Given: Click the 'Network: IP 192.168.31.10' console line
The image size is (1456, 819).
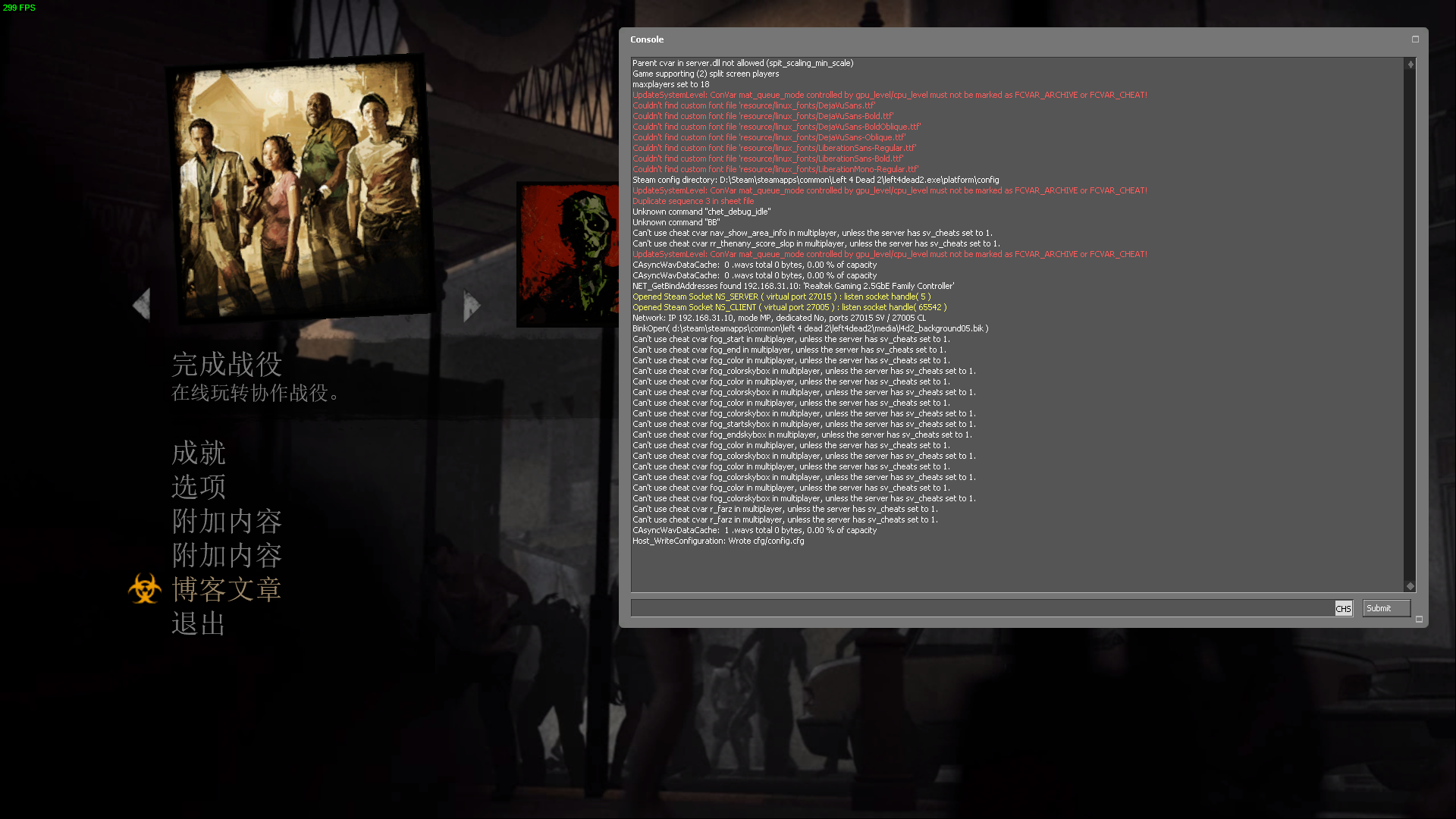Looking at the screenshot, I should pyautogui.click(x=780, y=318).
